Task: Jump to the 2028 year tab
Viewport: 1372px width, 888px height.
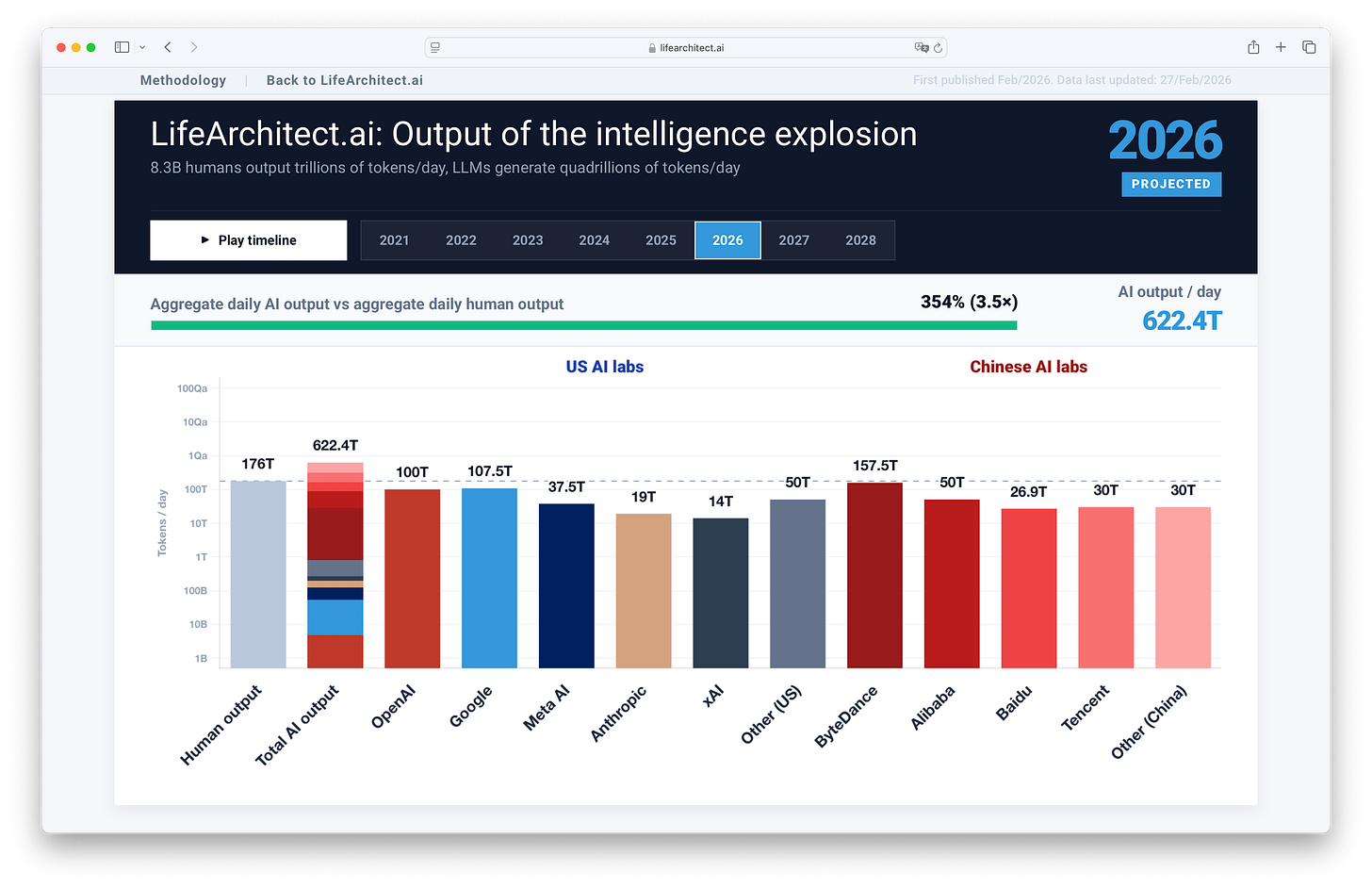Action: pyautogui.click(x=861, y=240)
